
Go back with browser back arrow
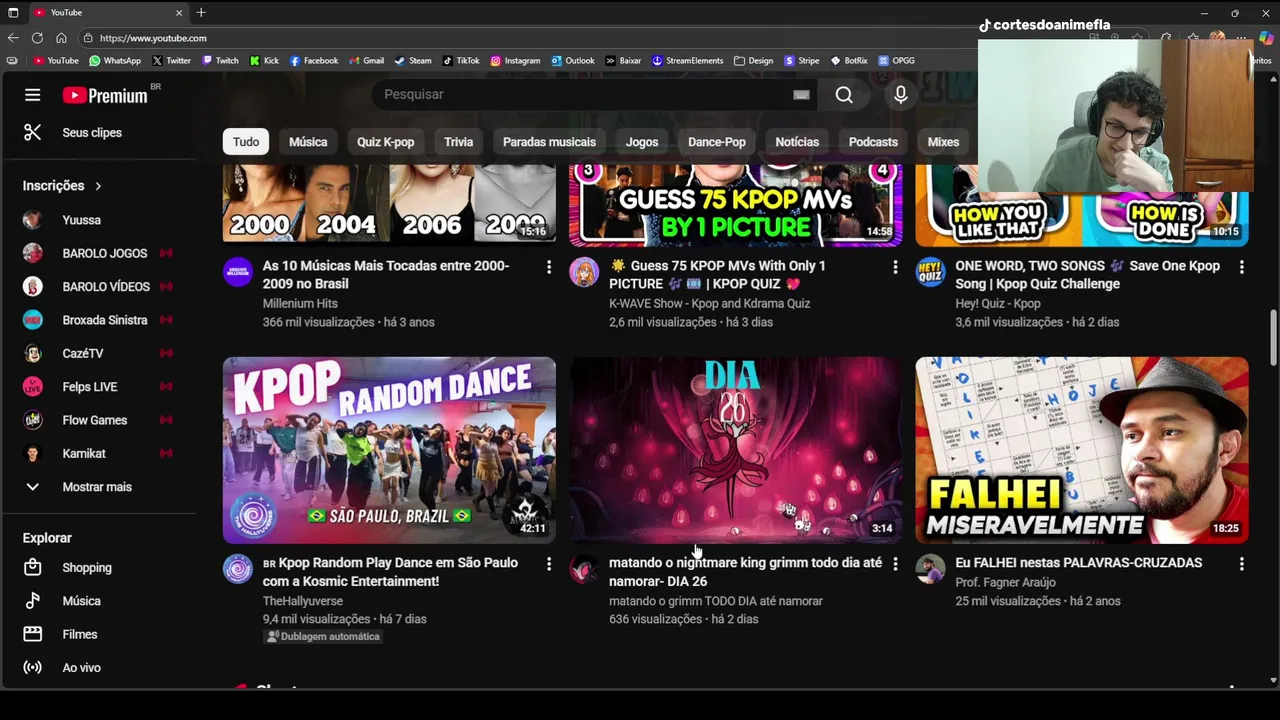click(13, 38)
